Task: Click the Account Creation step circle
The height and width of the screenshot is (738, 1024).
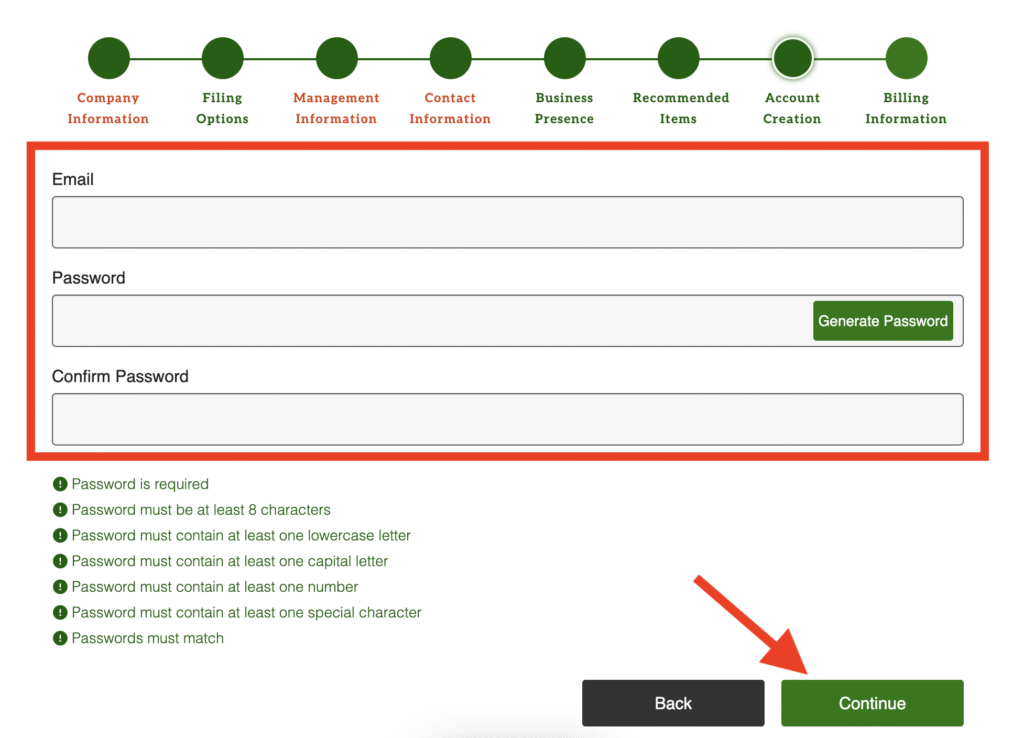Action: point(792,58)
